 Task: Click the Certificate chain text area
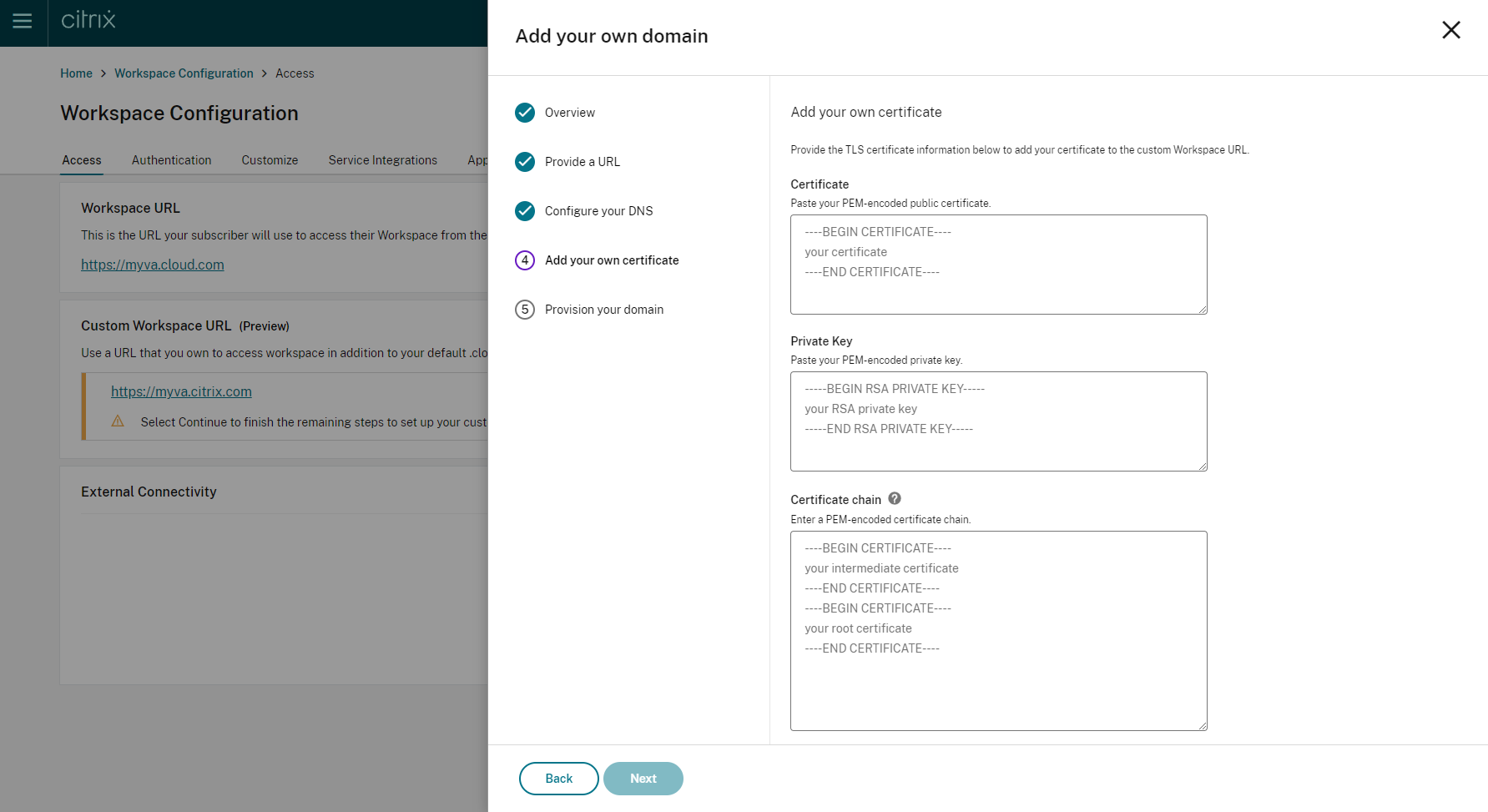tap(998, 631)
